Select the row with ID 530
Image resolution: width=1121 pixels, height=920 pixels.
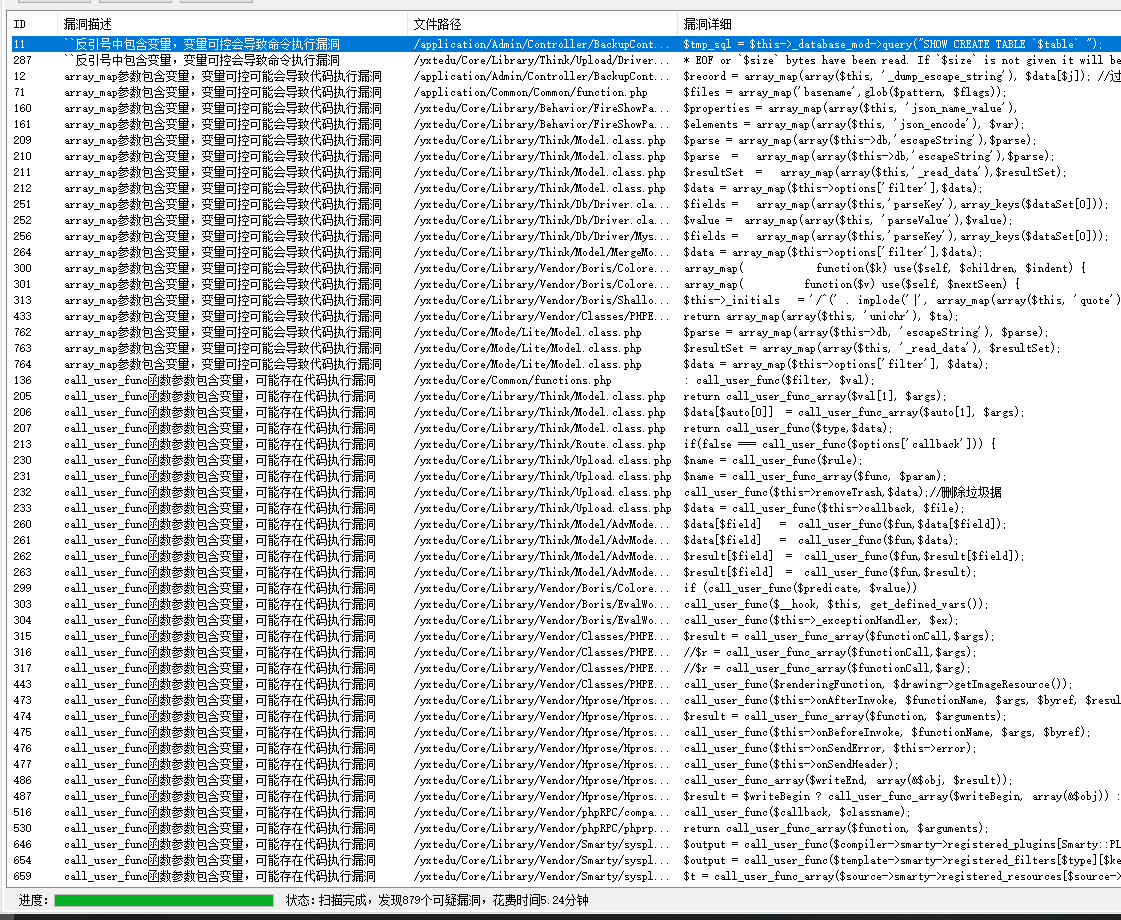point(566,829)
